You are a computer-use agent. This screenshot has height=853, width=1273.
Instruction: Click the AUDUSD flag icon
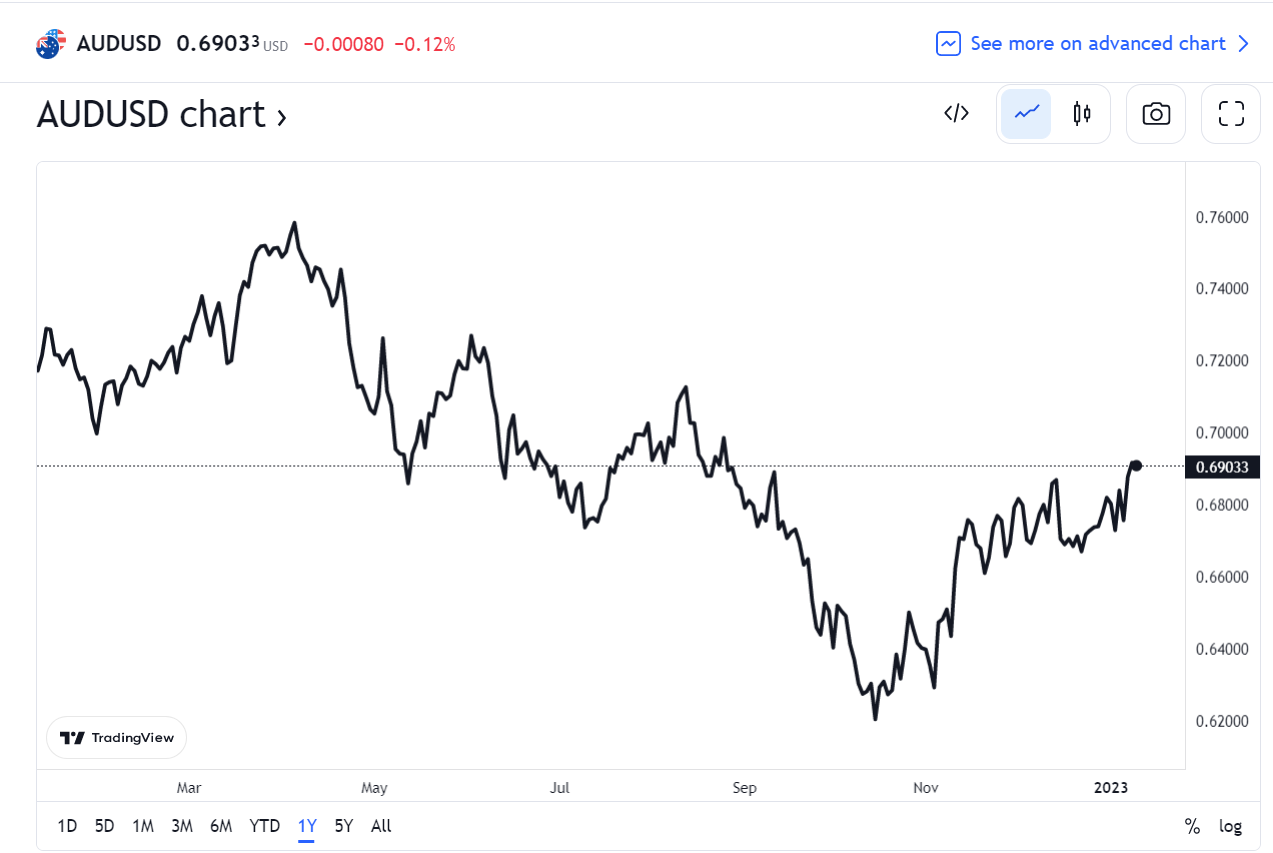click(50, 44)
